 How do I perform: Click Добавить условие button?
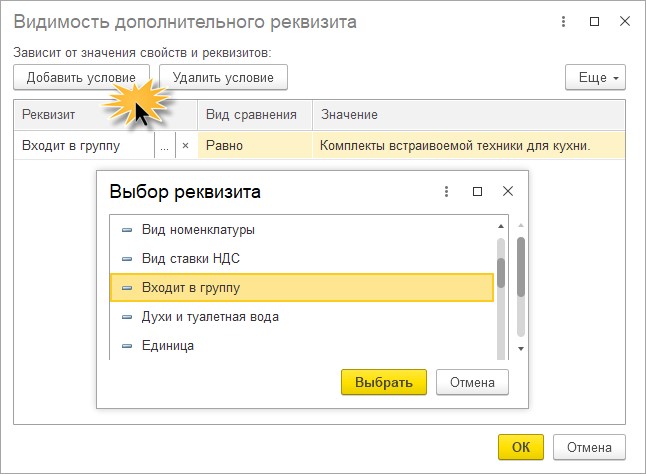pos(82,77)
